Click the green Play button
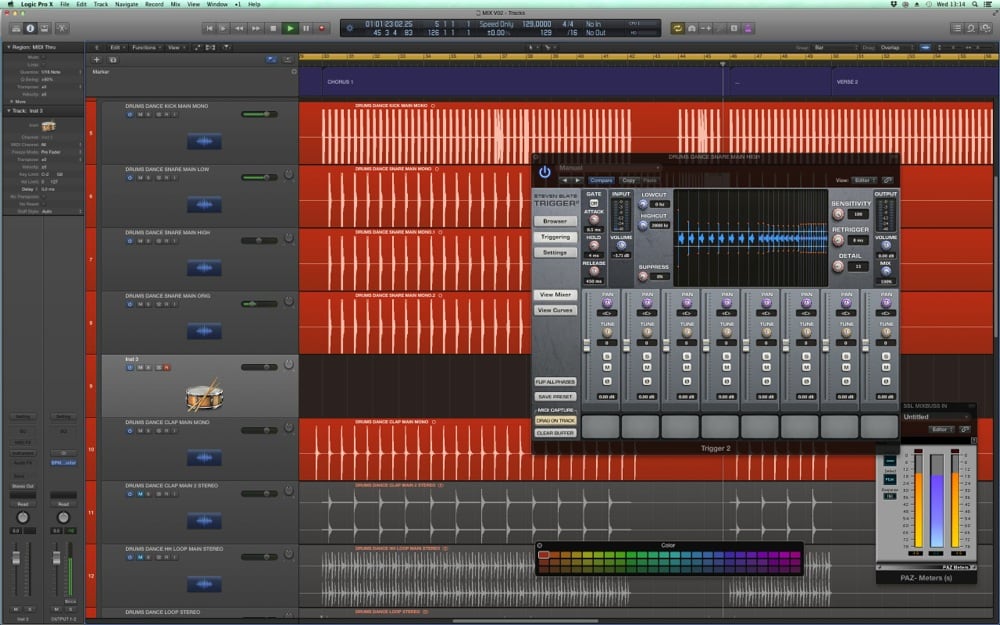1000x625 pixels. pyautogui.click(x=290, y=28)
